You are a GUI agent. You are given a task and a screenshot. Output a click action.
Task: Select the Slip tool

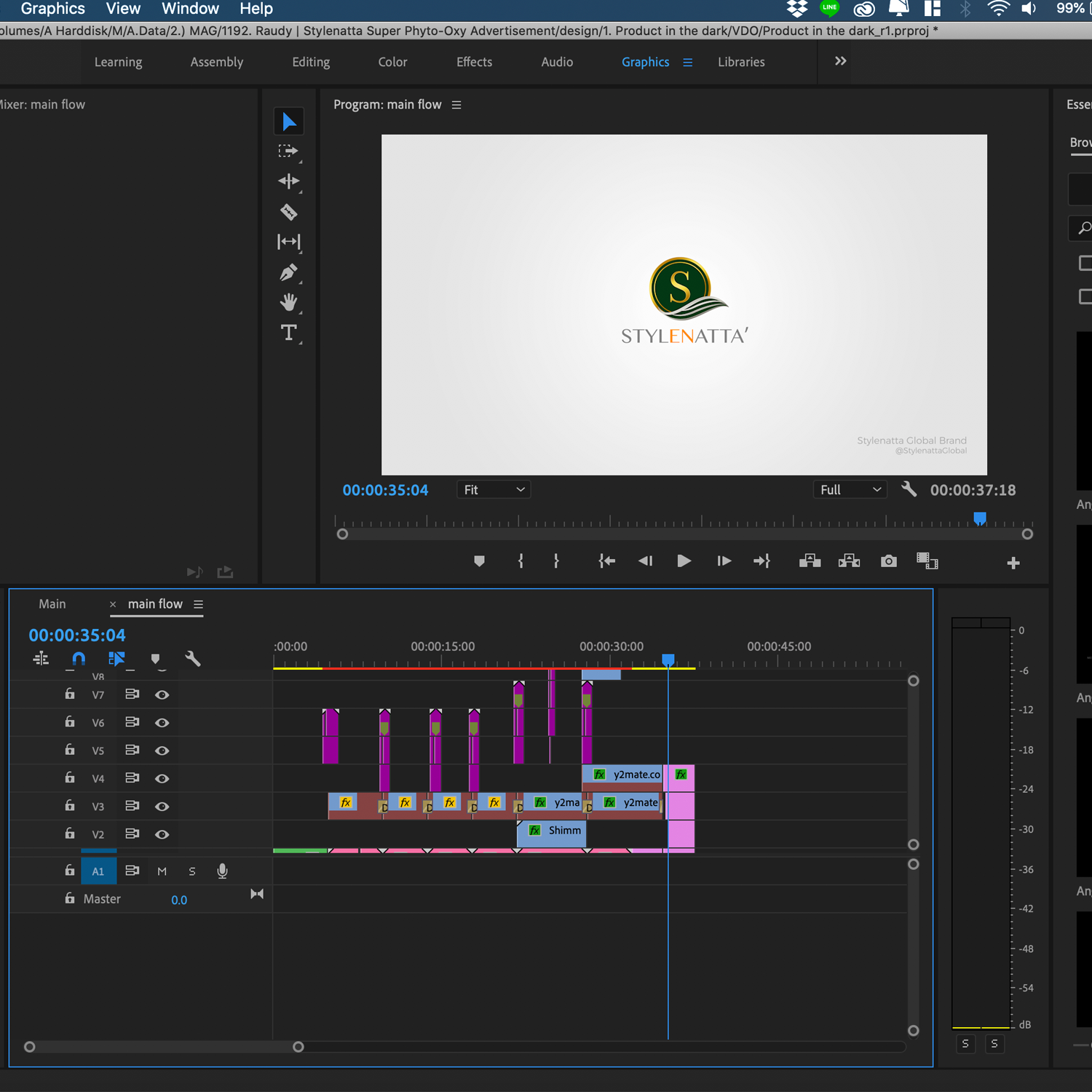[289, 242]
